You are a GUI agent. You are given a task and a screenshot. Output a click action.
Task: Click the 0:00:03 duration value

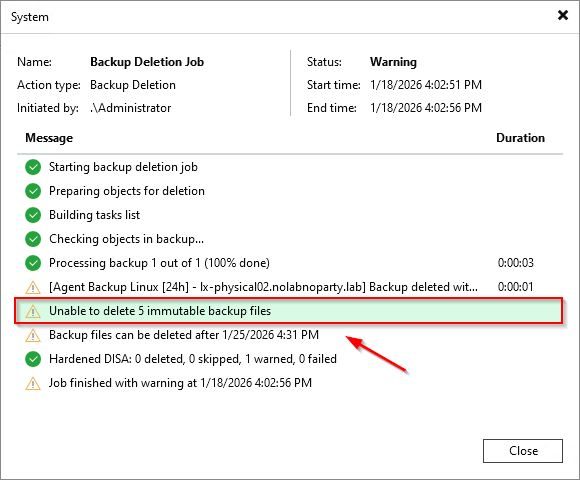[x=516, y=263]
